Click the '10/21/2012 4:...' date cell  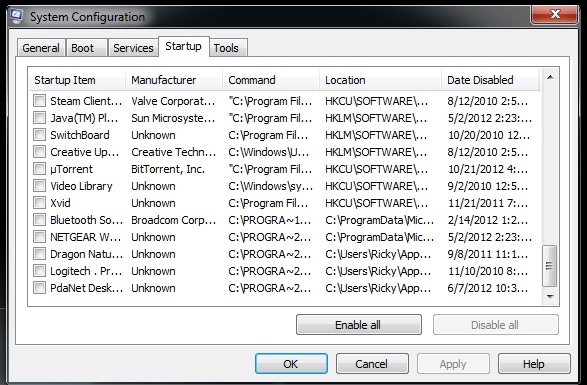click(488, 169)
